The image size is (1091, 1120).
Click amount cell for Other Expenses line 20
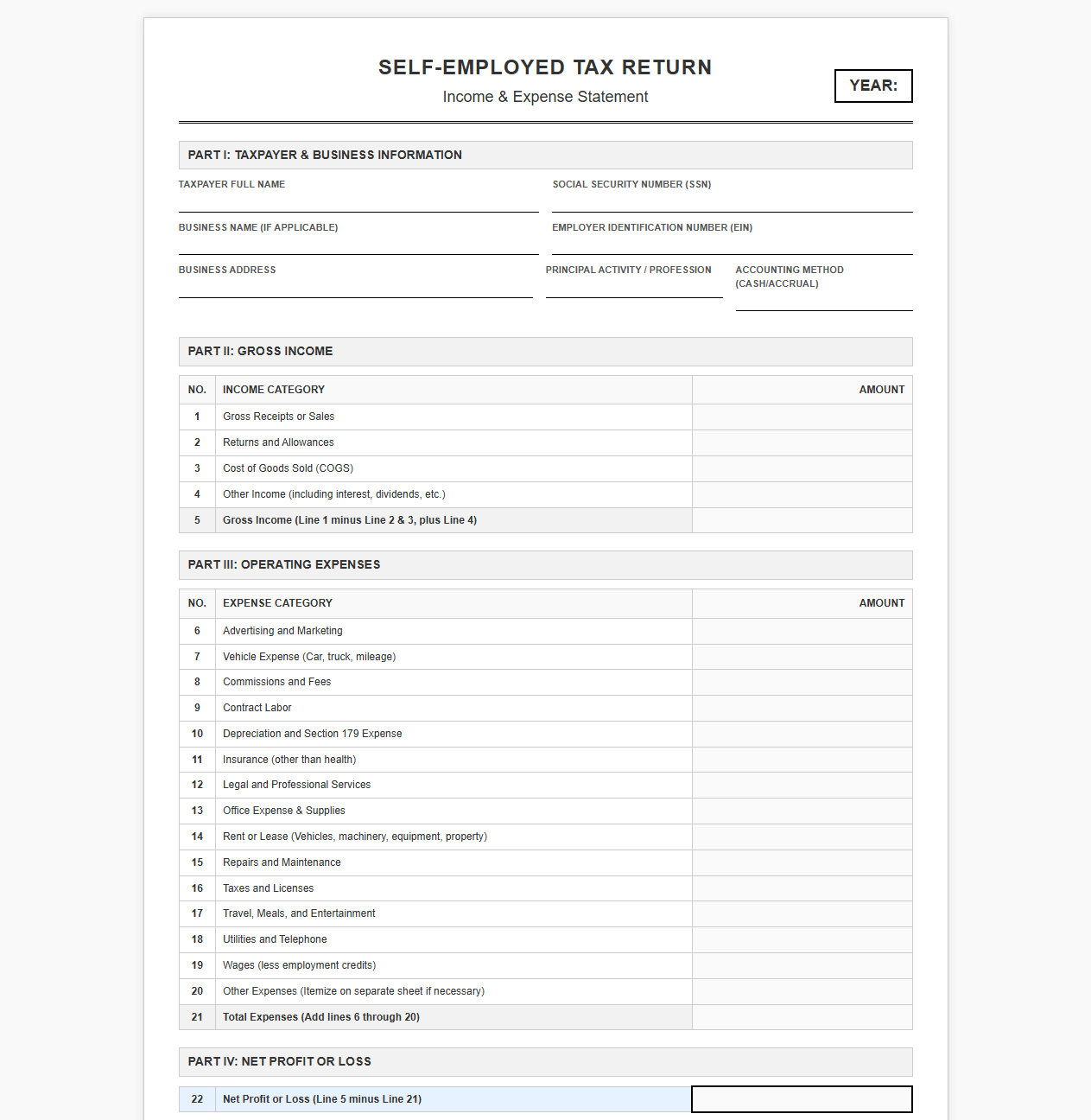[x=802, y=991]
